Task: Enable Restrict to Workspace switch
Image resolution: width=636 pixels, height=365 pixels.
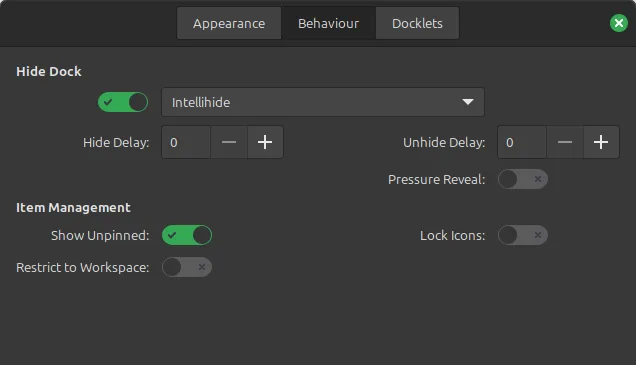Action: (x=187, y=267)
